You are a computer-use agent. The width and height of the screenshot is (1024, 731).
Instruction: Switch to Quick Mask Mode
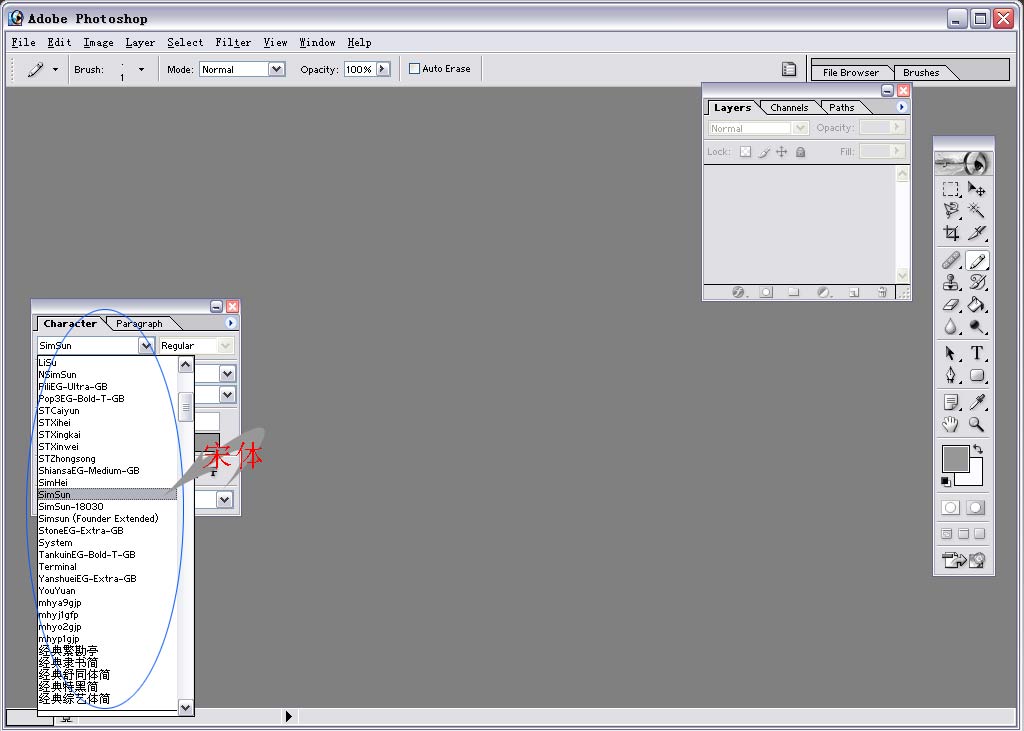[976, 508]
